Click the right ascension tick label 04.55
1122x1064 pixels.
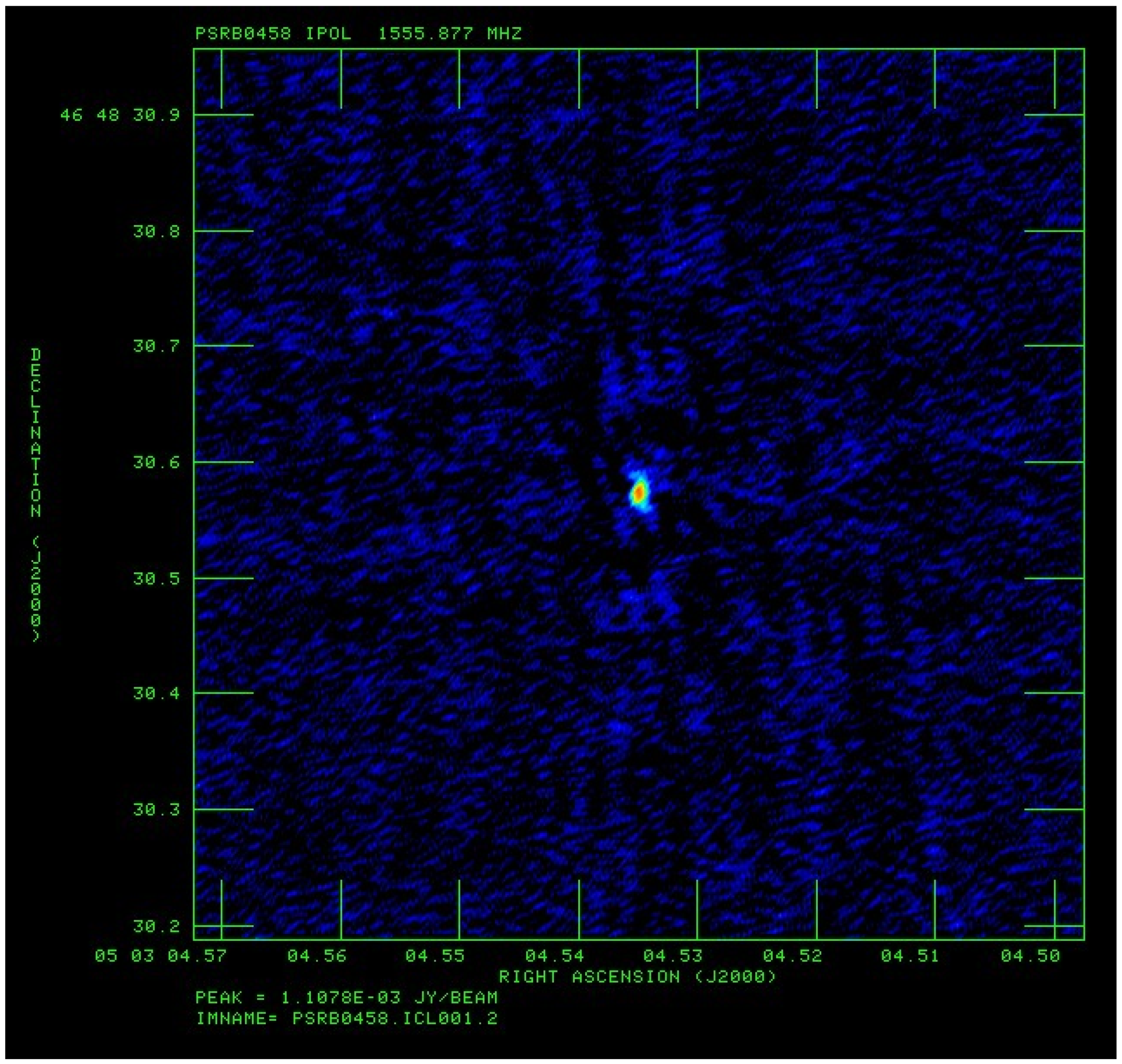(x=435, y=956)
